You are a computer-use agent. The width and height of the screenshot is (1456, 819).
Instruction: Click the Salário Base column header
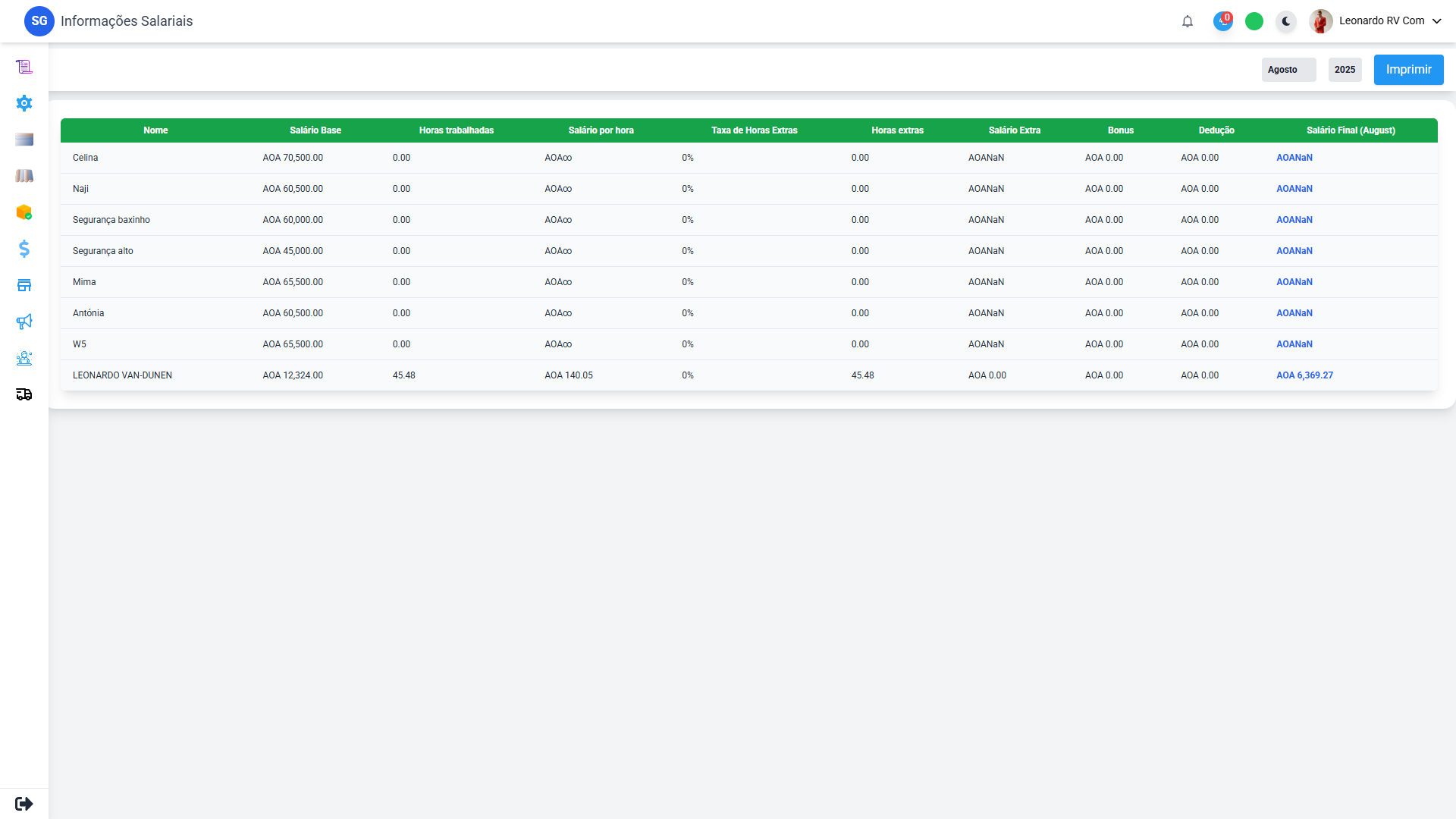(315, 130)
